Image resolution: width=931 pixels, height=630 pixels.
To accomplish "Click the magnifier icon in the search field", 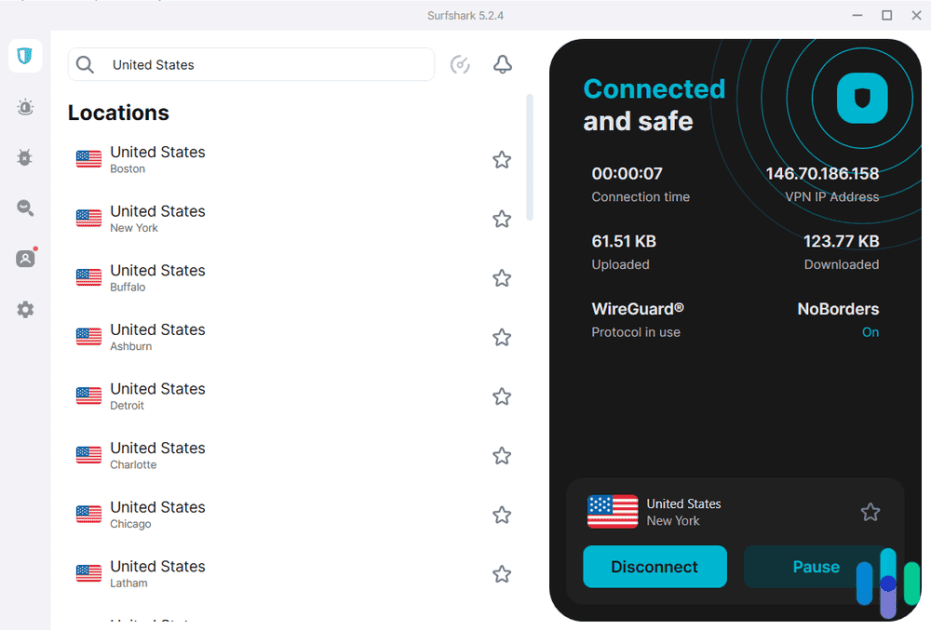I will pos(85,64).
